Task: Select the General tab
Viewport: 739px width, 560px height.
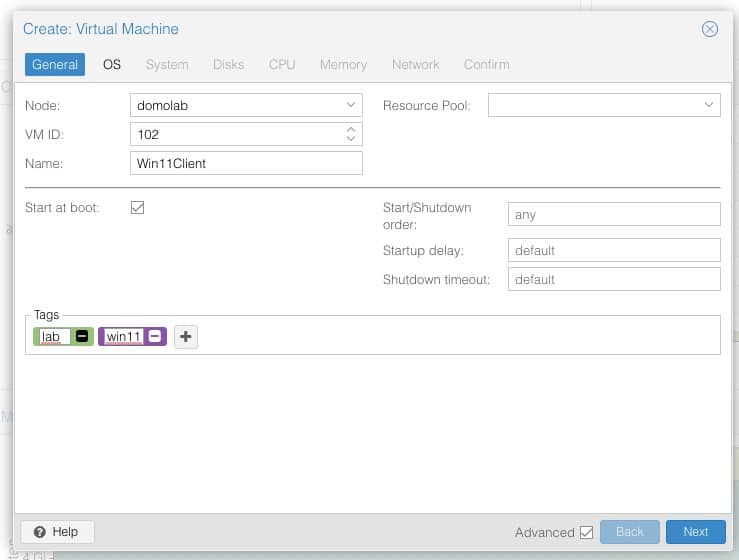Action: [x=55, y=64]
